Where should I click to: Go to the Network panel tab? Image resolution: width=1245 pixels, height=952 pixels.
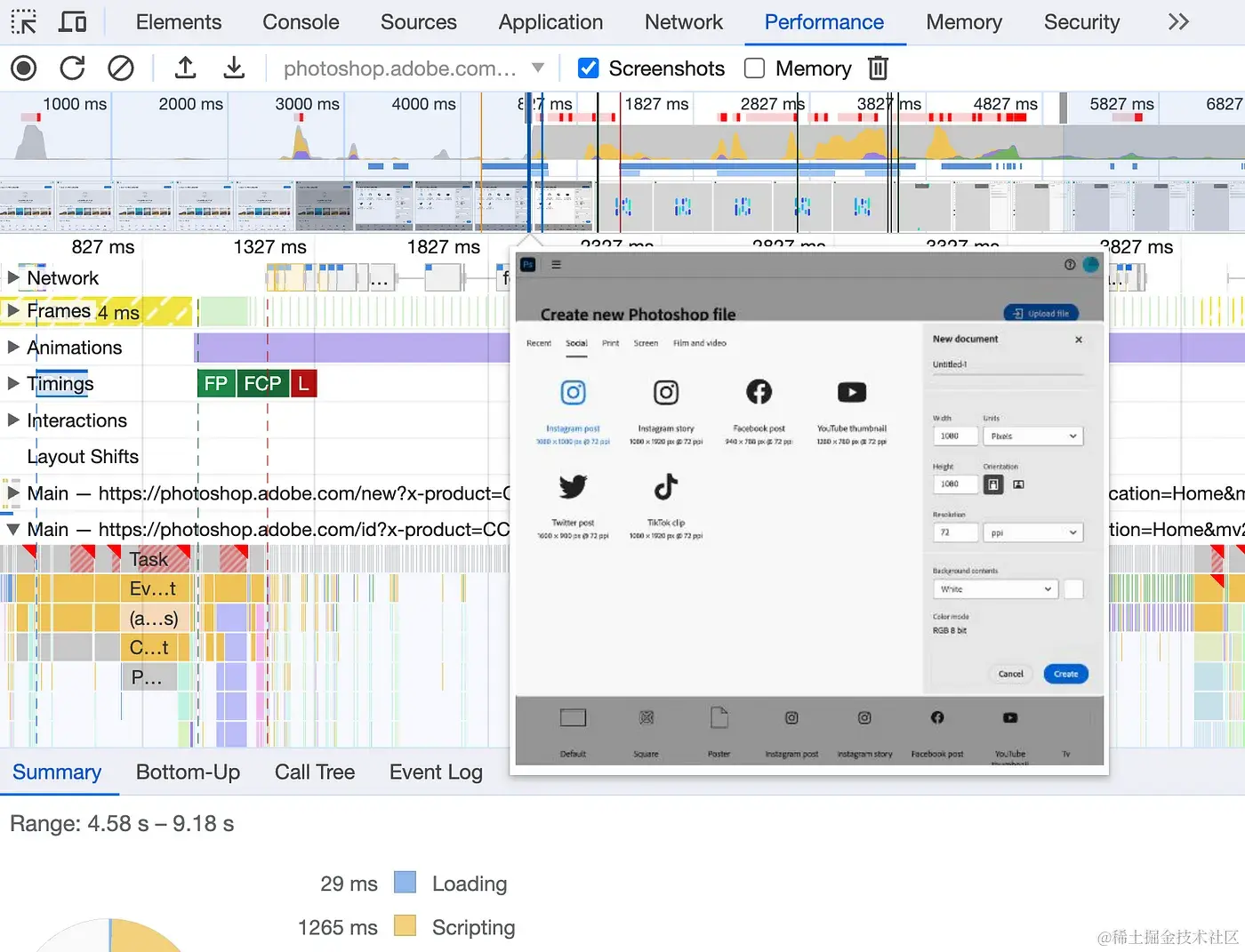coord(683,22)
